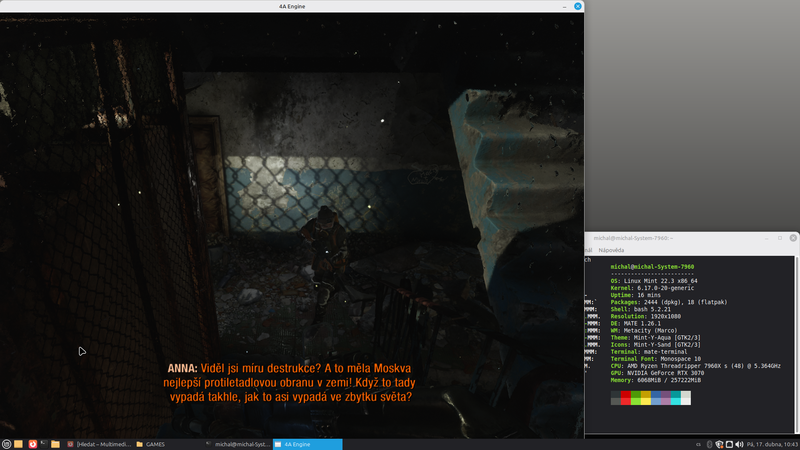Click the yellow neofetch color block

pos(646,398)
